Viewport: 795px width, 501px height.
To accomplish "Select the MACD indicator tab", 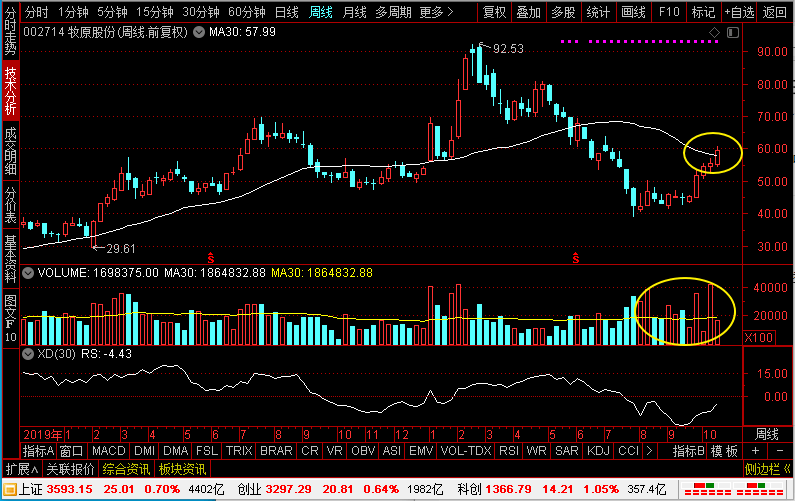I will click(109, 451).
